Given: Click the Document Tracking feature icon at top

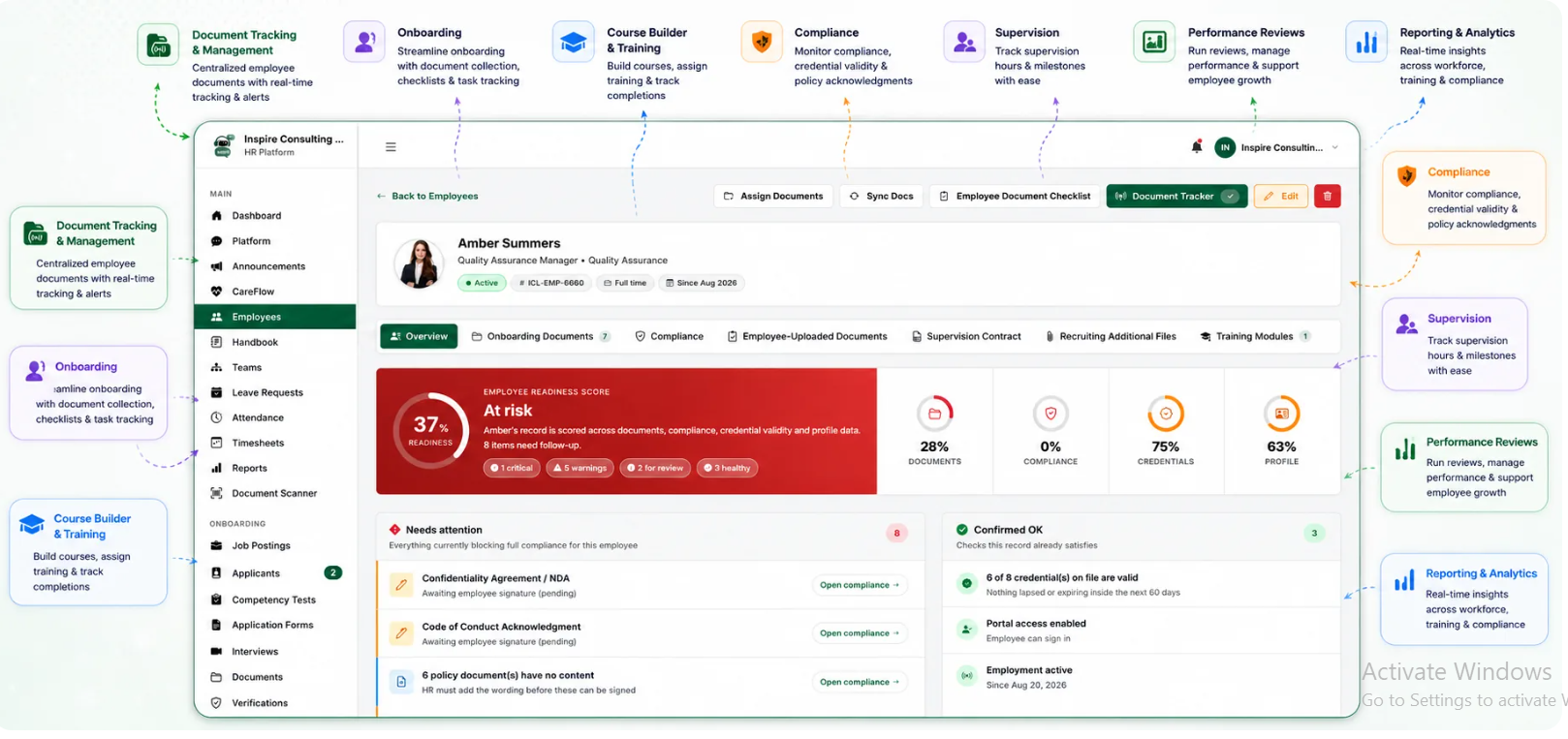Looking at the screenshot, I should pos(158,46).
